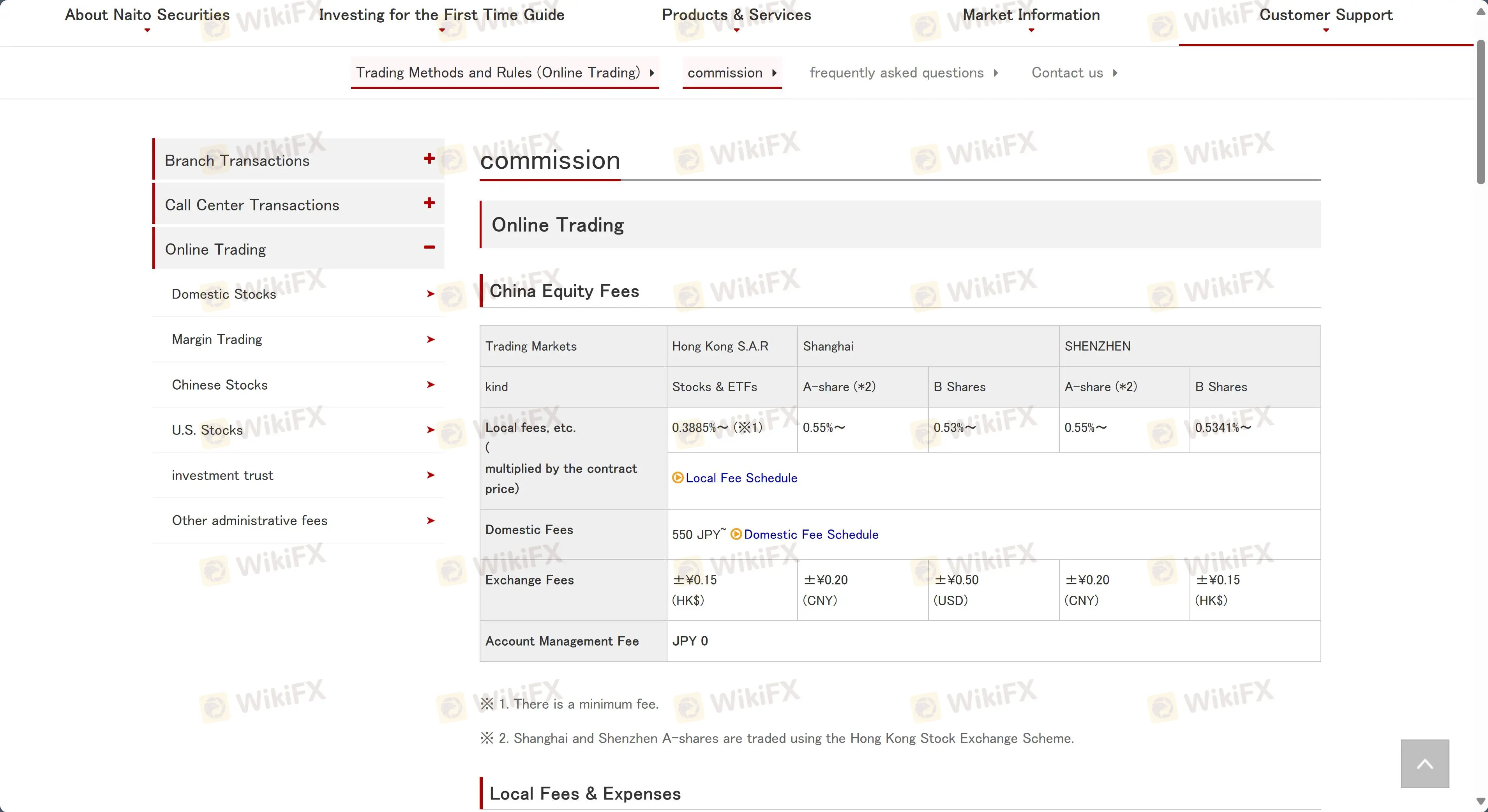Open Chinese Stocks sidebar item

298,385
